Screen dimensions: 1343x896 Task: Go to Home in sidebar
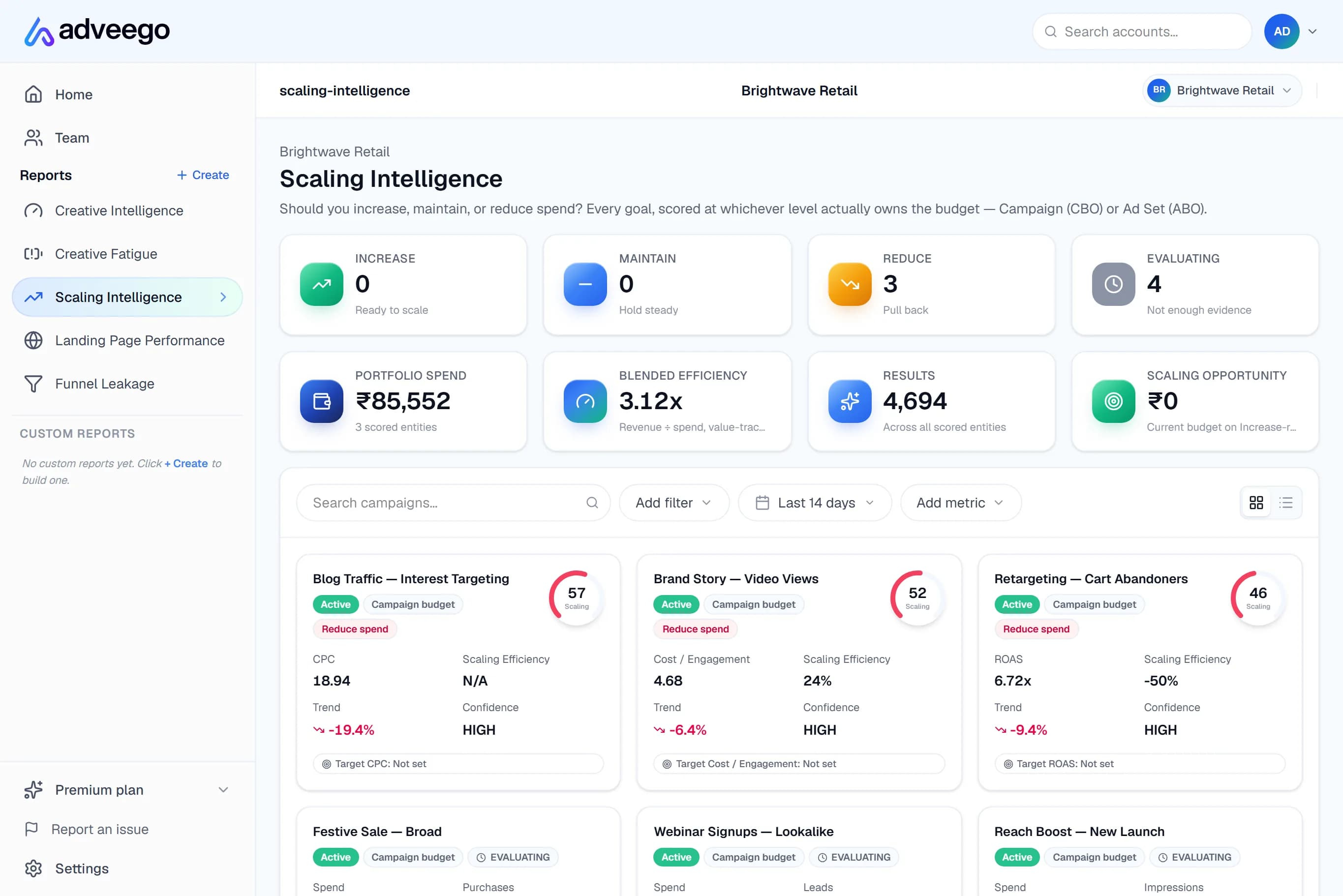[127, 94]
